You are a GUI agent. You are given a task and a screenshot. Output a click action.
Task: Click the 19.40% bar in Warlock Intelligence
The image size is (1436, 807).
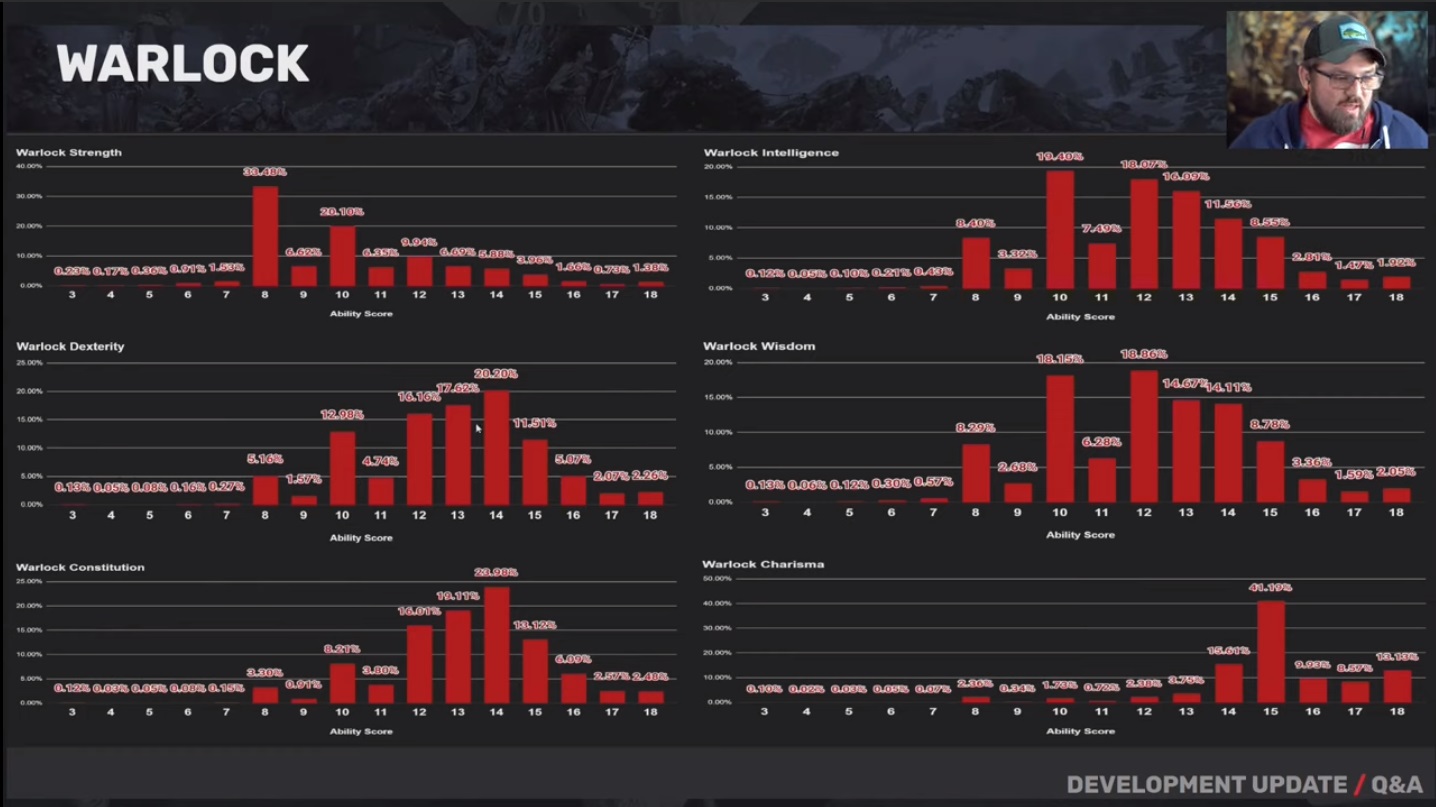(1060, 230)
